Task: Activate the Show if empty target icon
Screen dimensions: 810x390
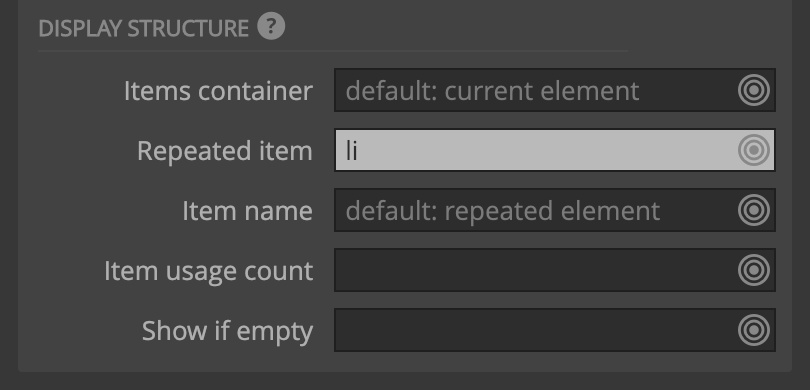Action: (x=754, y=330)
